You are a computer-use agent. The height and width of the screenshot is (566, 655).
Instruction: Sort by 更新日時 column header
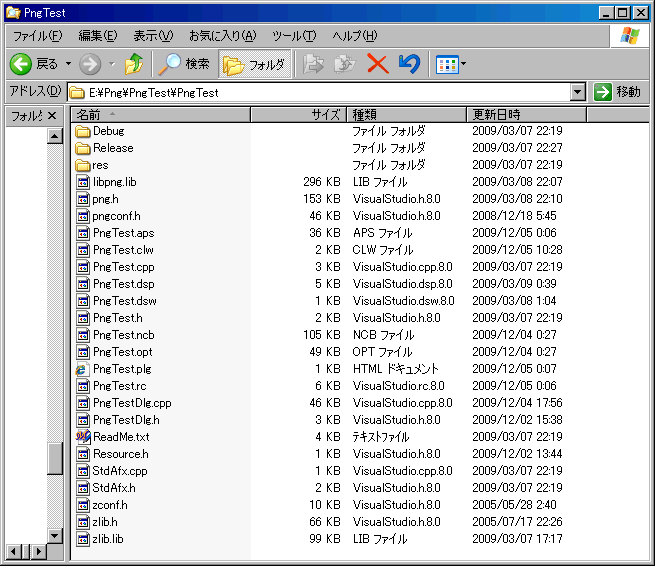526,114
